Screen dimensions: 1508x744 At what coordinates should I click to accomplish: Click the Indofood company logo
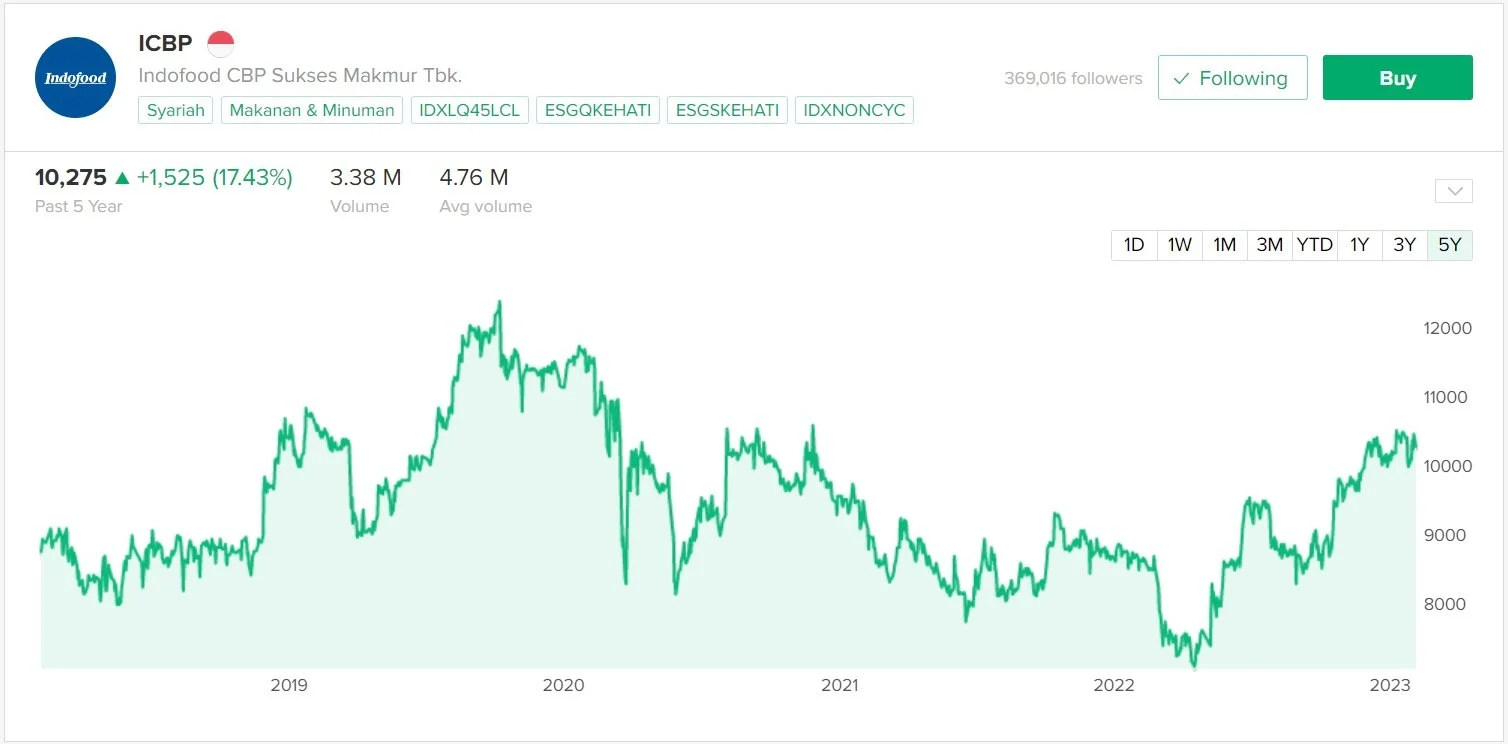coord(75,78)
